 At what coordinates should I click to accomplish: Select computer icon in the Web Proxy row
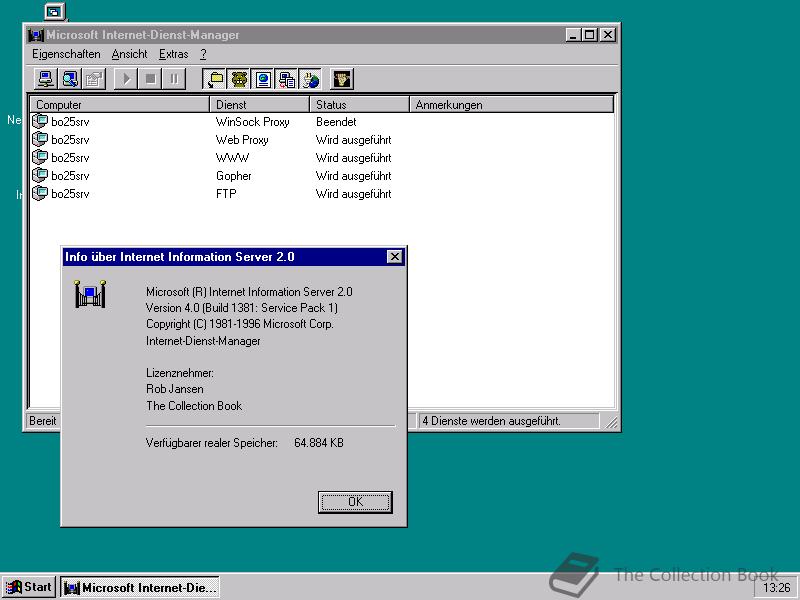click(x=40, y=139)
